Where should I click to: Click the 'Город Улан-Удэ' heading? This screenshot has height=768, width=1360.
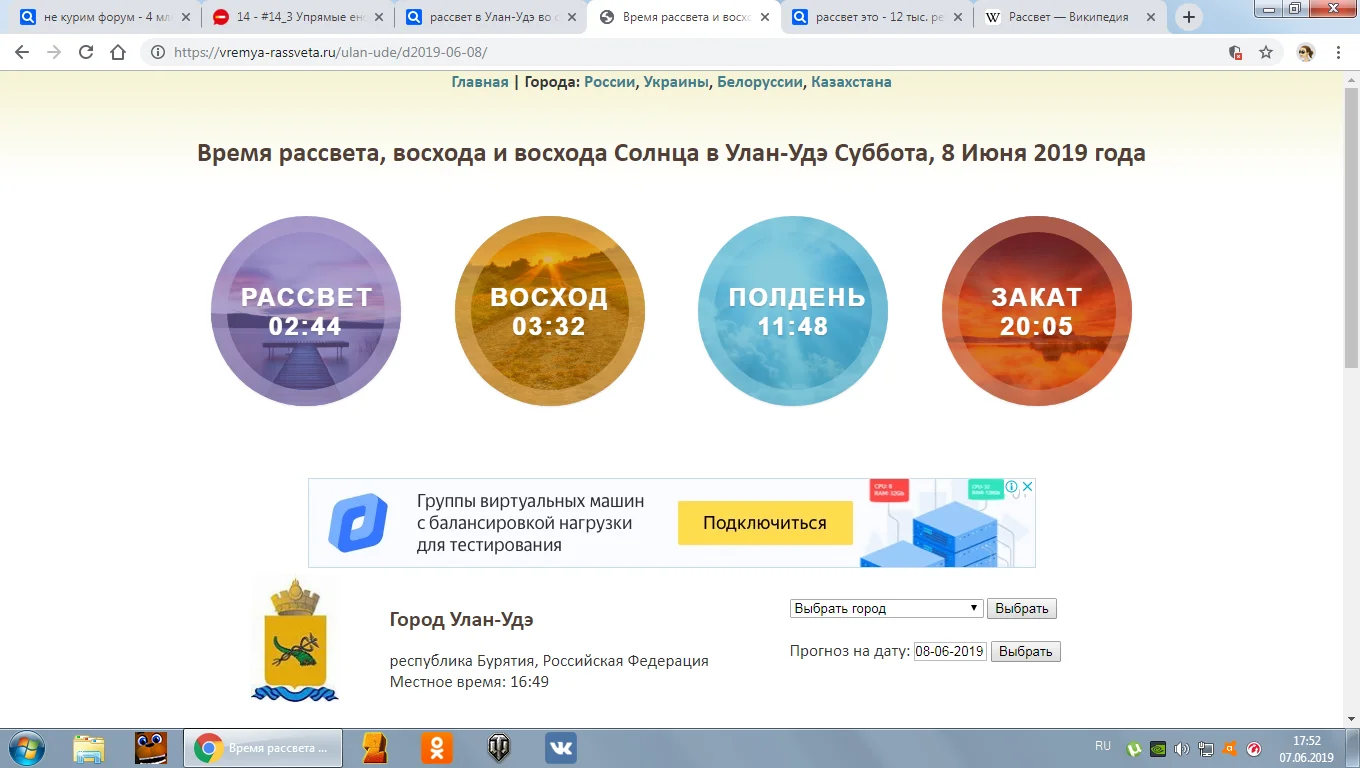pyautogui.click(x=462, y=620)
